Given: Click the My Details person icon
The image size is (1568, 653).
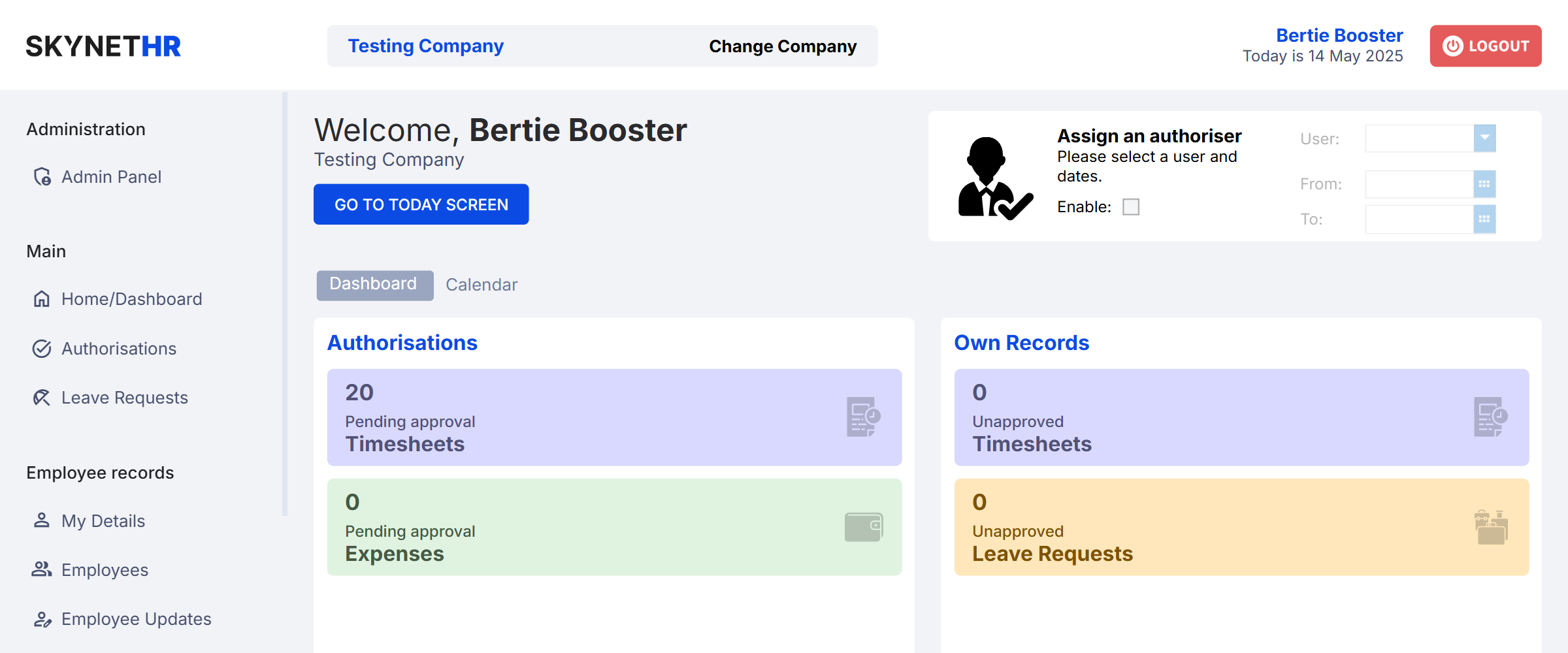Looking at the screenshot, I should tap(42, 520).
